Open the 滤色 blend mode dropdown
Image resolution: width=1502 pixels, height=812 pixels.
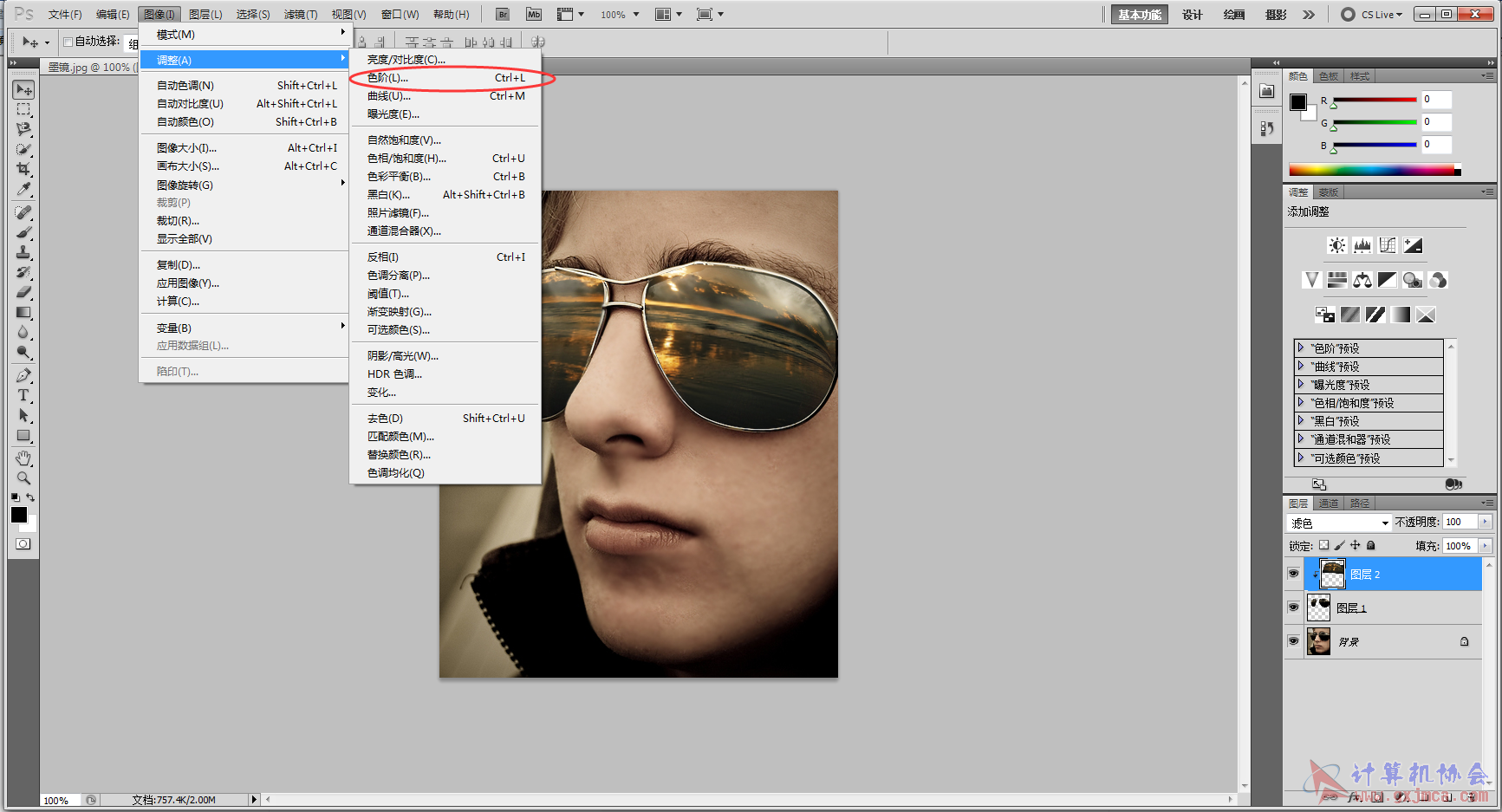click(x=1339, y=523)
